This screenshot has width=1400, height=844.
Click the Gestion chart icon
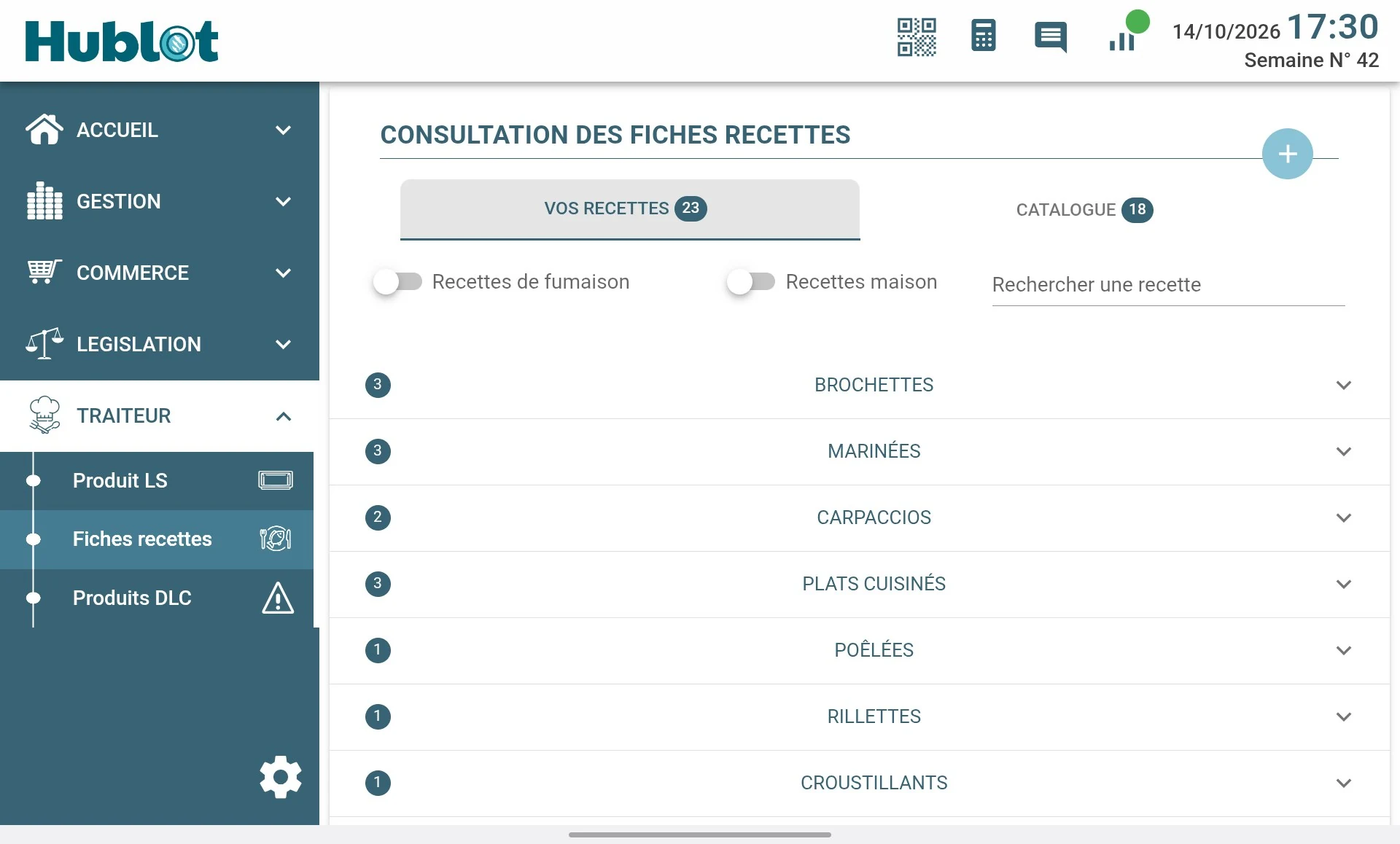click(44, 201)
